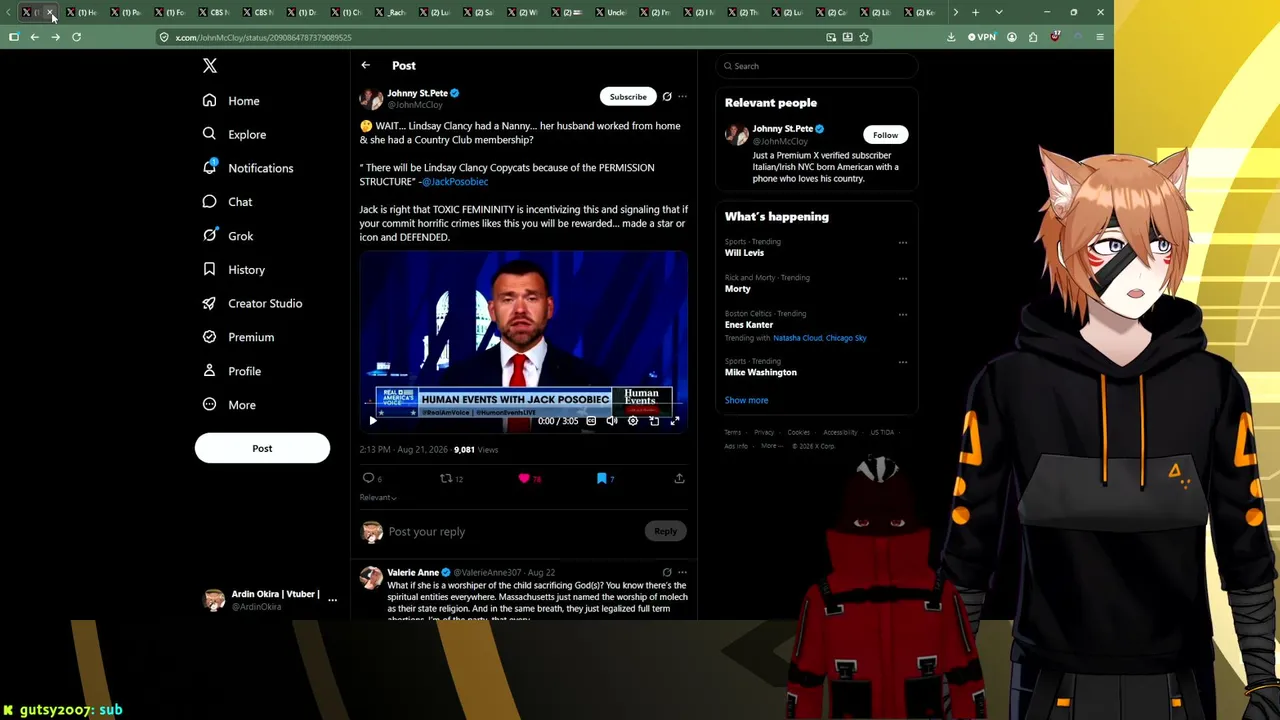Enter fullscreen on the video player
The height and width of the screenshot is (720, 1280).
pos(675,421)
